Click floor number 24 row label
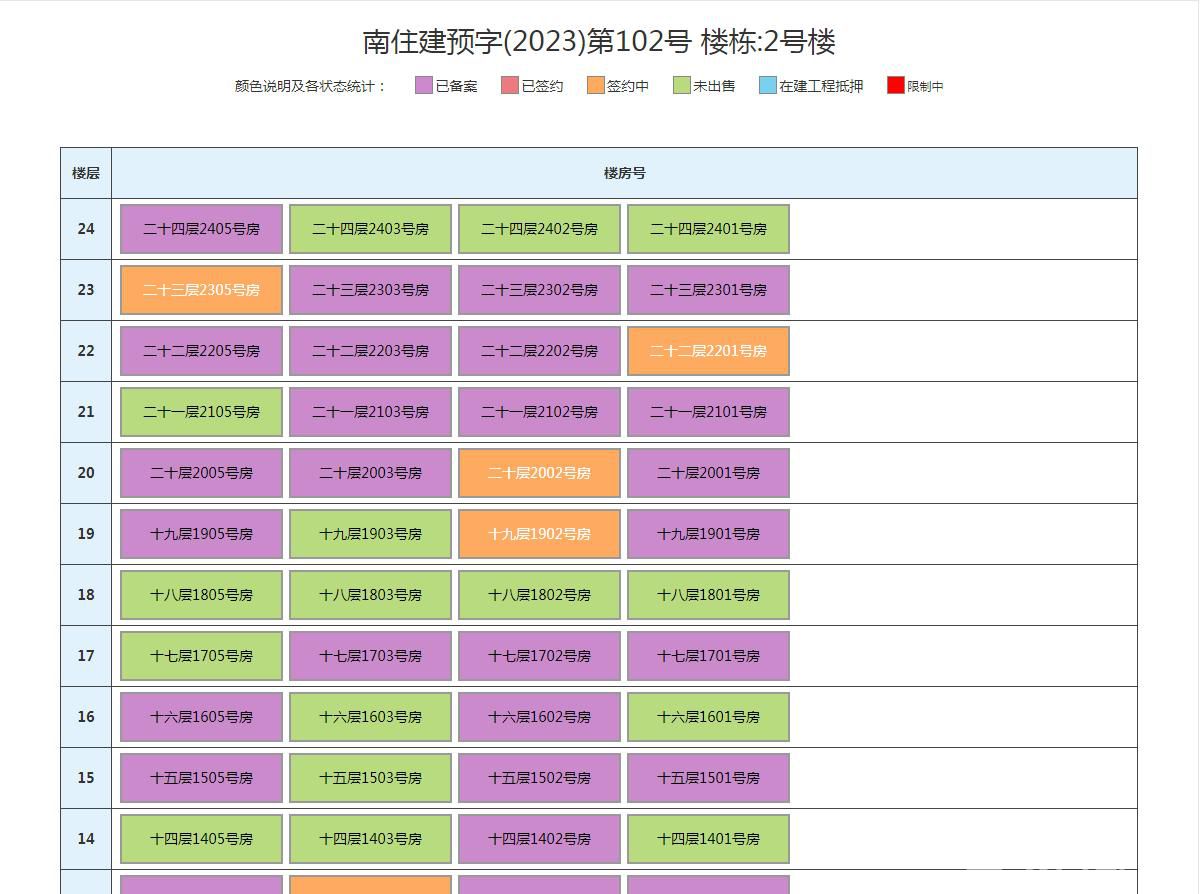The height and width of the screenshot is (894, 1200). [86, 229]
